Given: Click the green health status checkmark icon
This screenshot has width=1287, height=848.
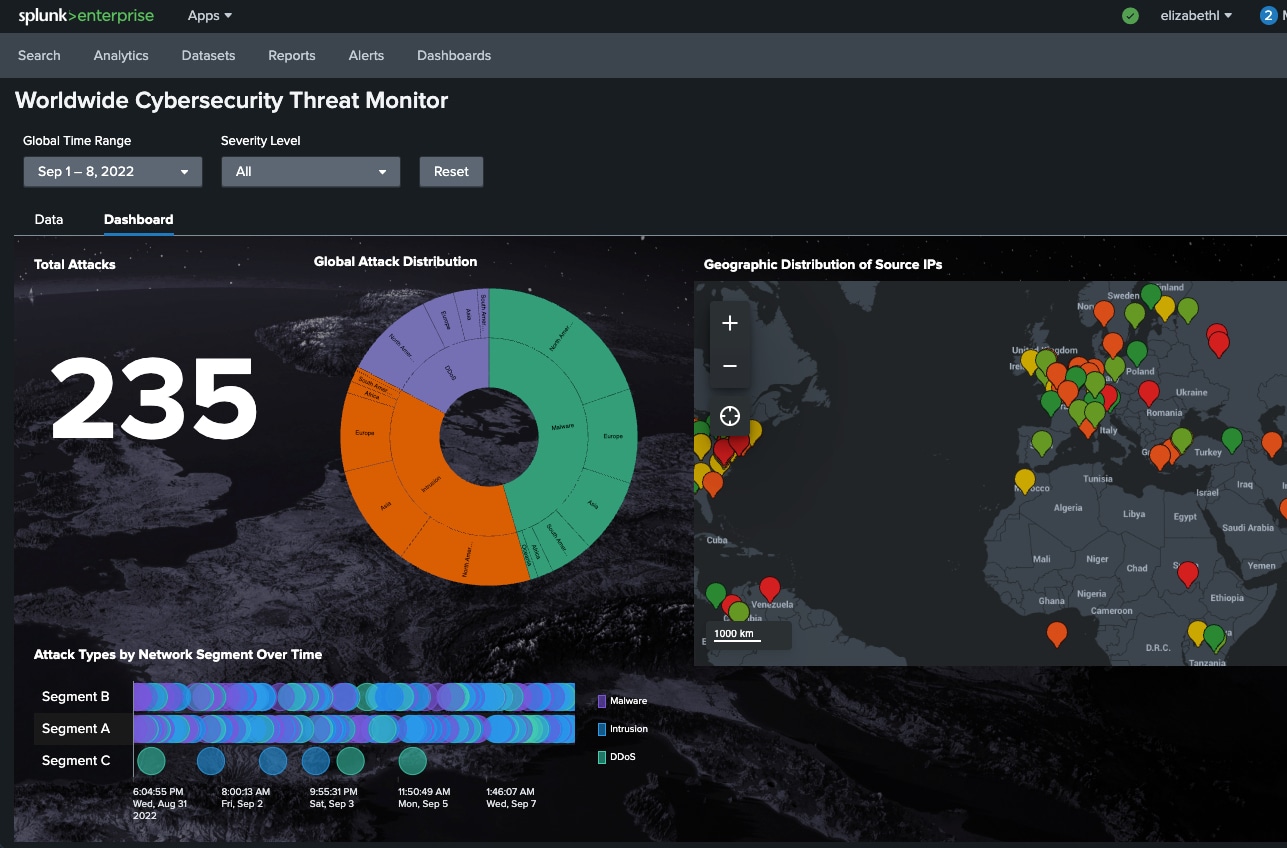Looking at the screenshot, I should pyautogui.click(x=1130, y=16).
